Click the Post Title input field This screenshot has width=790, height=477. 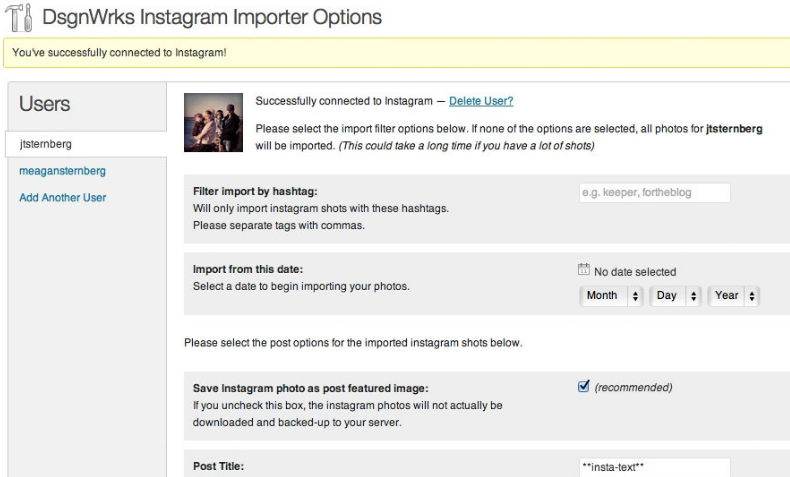(x=654, y=467)
